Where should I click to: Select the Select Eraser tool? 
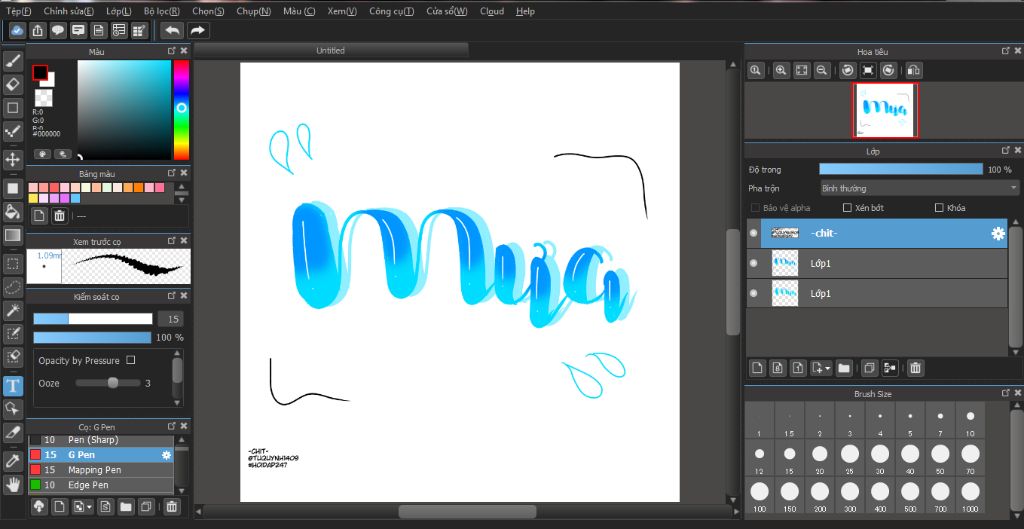(x=13, y=357)
